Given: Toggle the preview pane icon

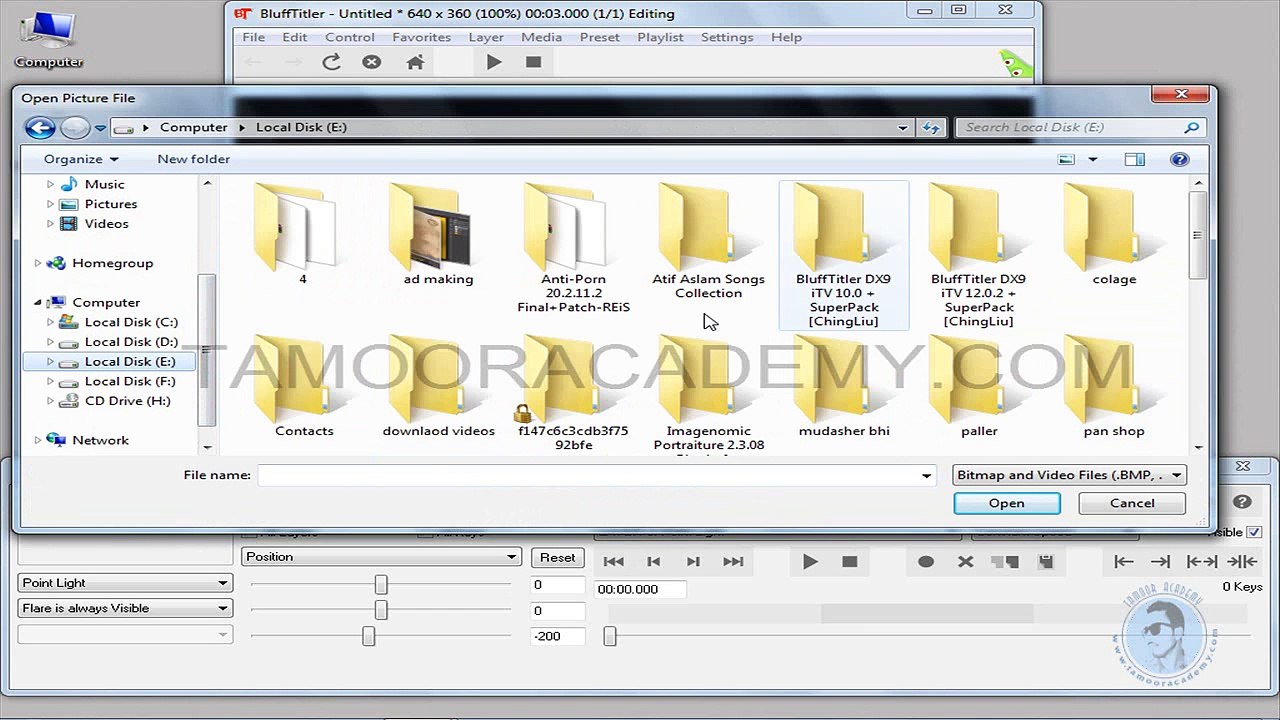Looking at the screenshot, I should click(1134, 159).
